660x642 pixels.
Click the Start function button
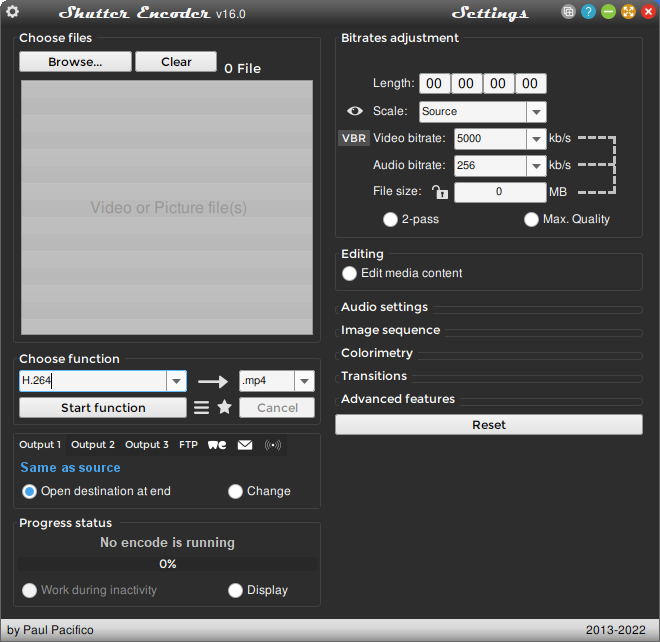103,408
